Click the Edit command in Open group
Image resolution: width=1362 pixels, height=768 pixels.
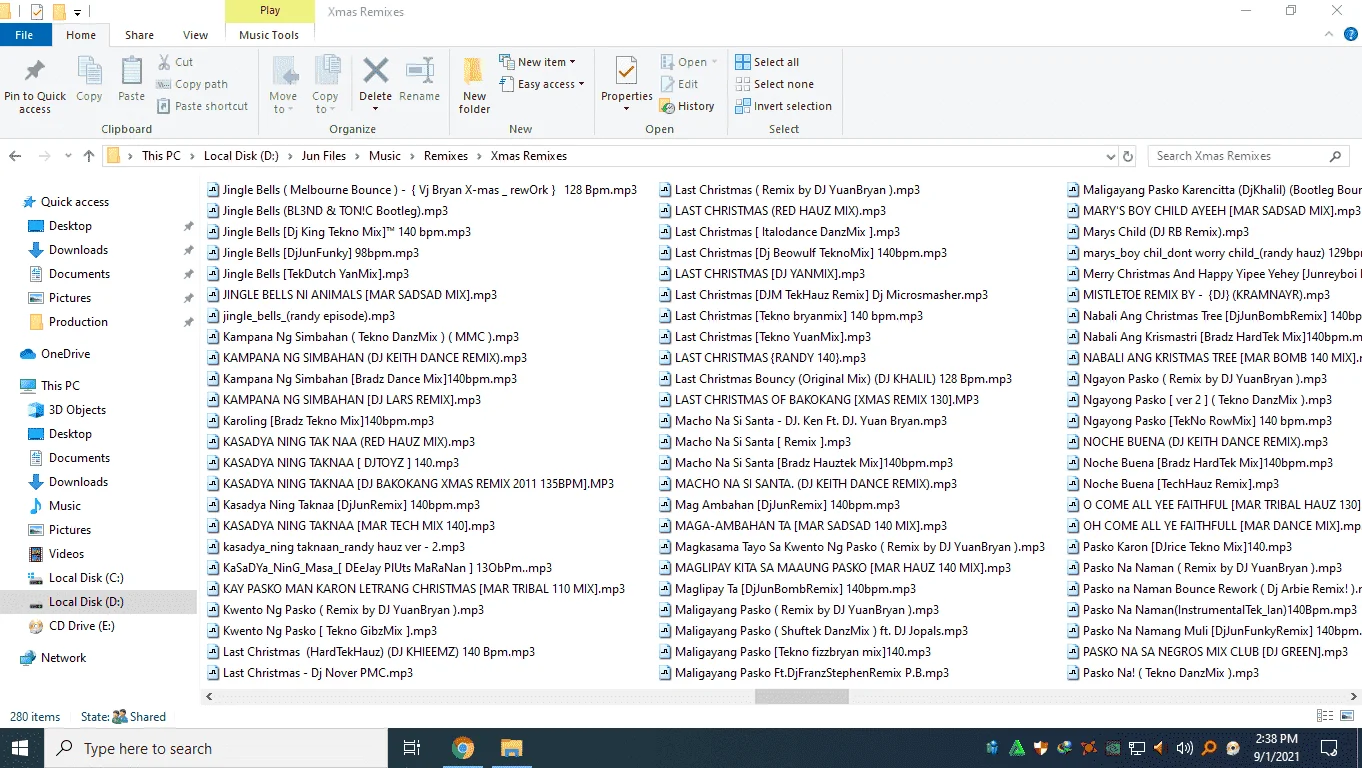679,84
